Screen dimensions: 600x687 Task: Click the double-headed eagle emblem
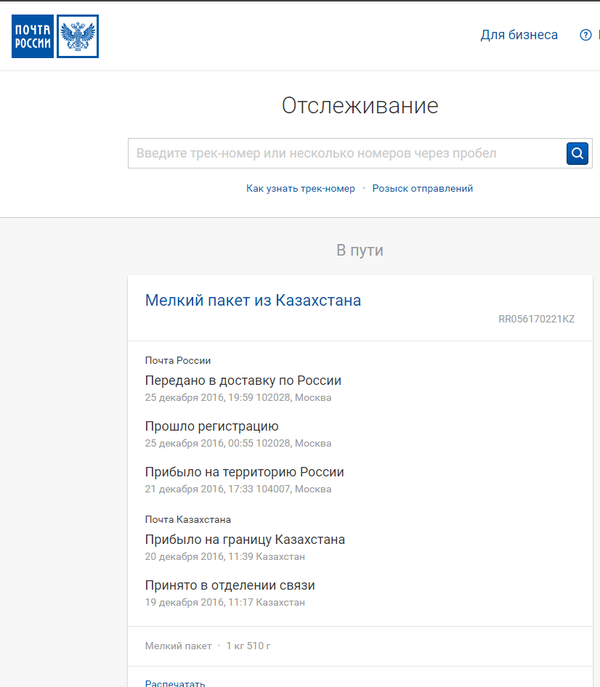pos(77,36)
